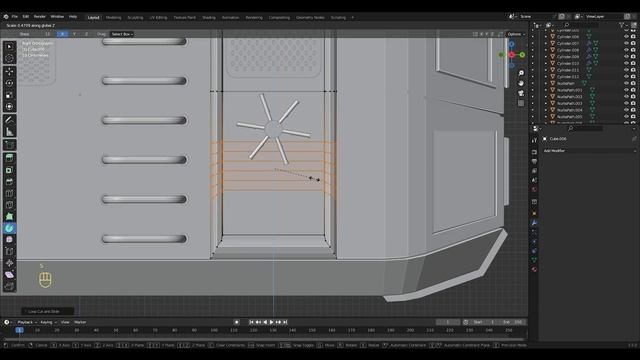The height and width of the screenshot is (360, 640).
Task: Select the Measure tool
Action: point(9,132)
